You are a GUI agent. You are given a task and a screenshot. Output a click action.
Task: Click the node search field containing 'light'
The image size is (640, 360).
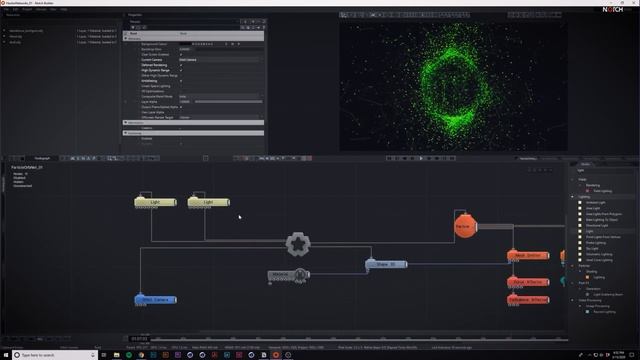point(604,170)
